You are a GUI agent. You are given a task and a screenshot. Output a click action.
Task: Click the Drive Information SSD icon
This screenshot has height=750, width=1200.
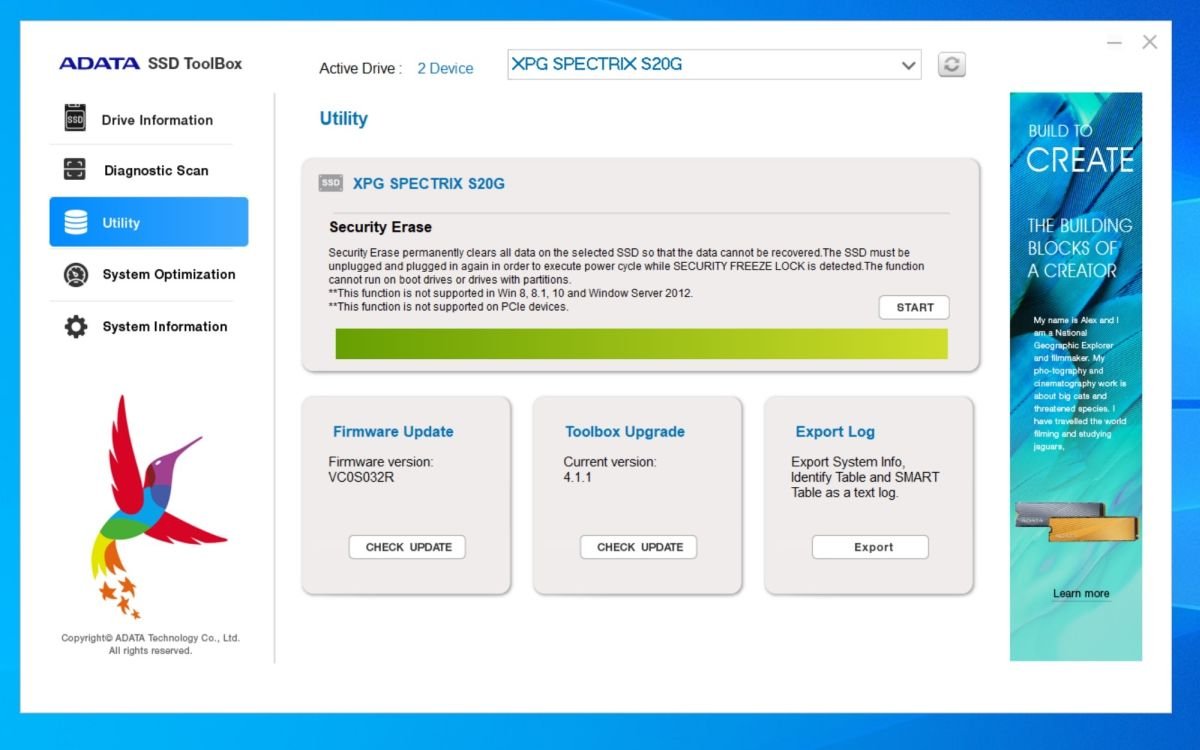click(x=75, y=118)
